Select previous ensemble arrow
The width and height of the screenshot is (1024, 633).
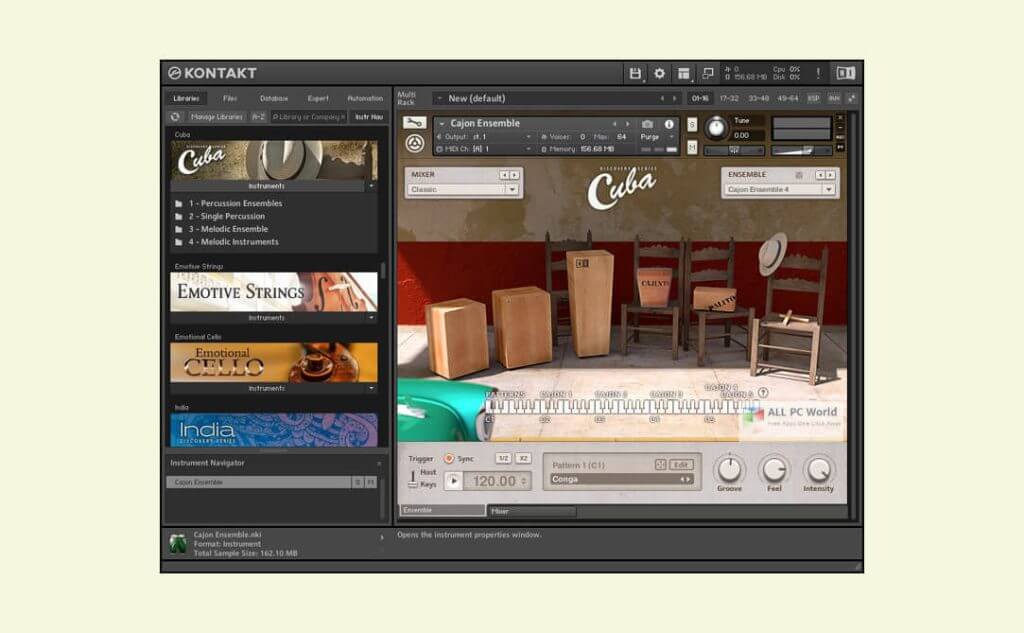pos(820,175)
